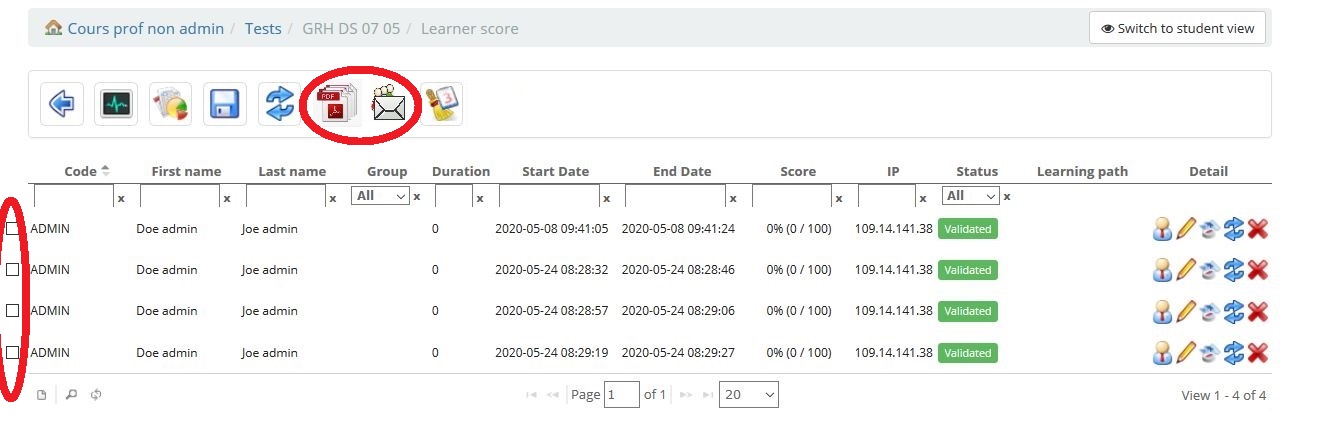Open the live results monitor icon

pyautogui.click(x=116, y=104)
